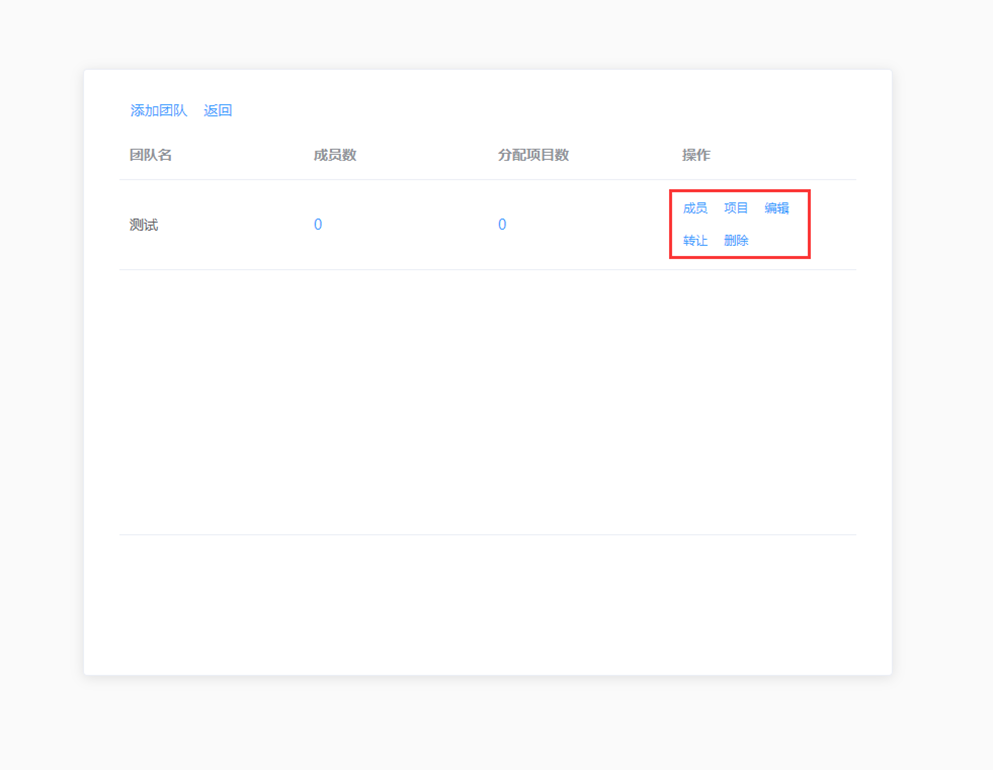
Task: Select the team name 测试
Action: (144, 225)
